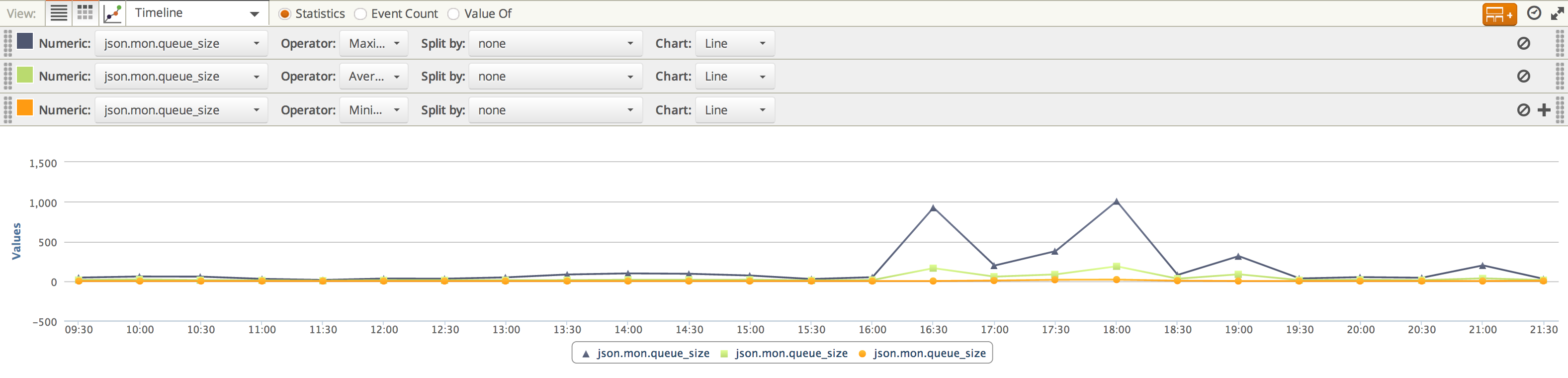Click the orange series color swatch
Viewport: 1568px width, 378px height.
coord(25,108)
